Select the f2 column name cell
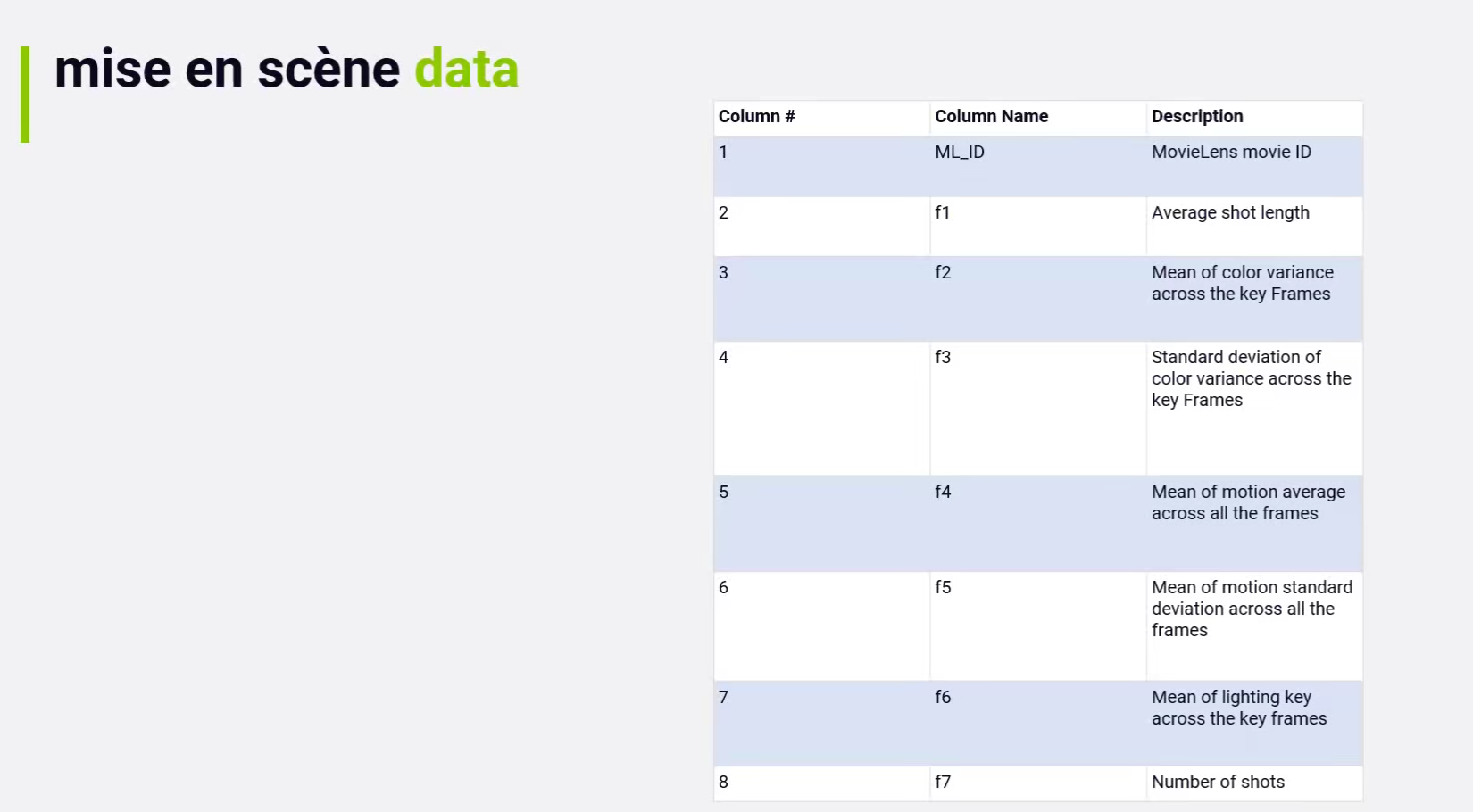Image resolution: width=1473 pixels, height=812 pixels. (943, 273)
